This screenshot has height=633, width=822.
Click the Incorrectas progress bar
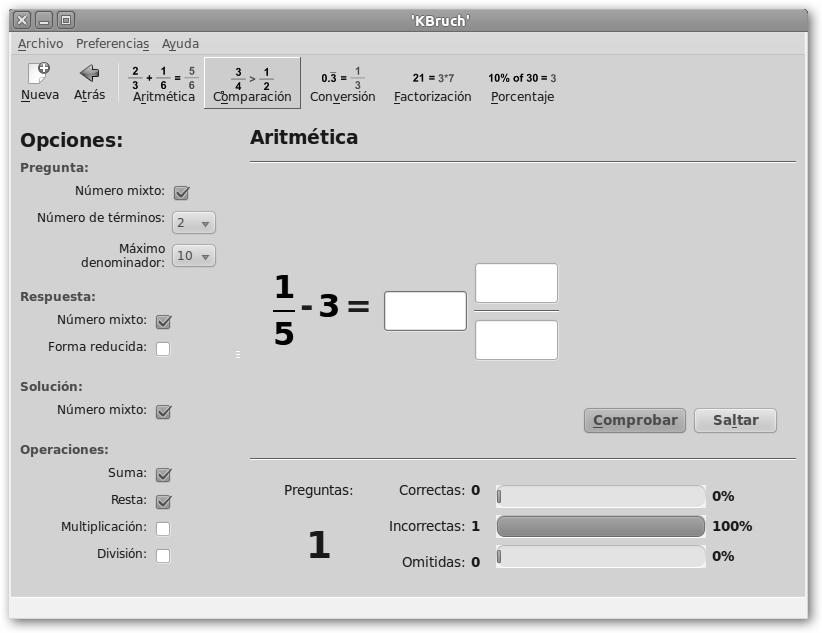click(x=600, y=526)
